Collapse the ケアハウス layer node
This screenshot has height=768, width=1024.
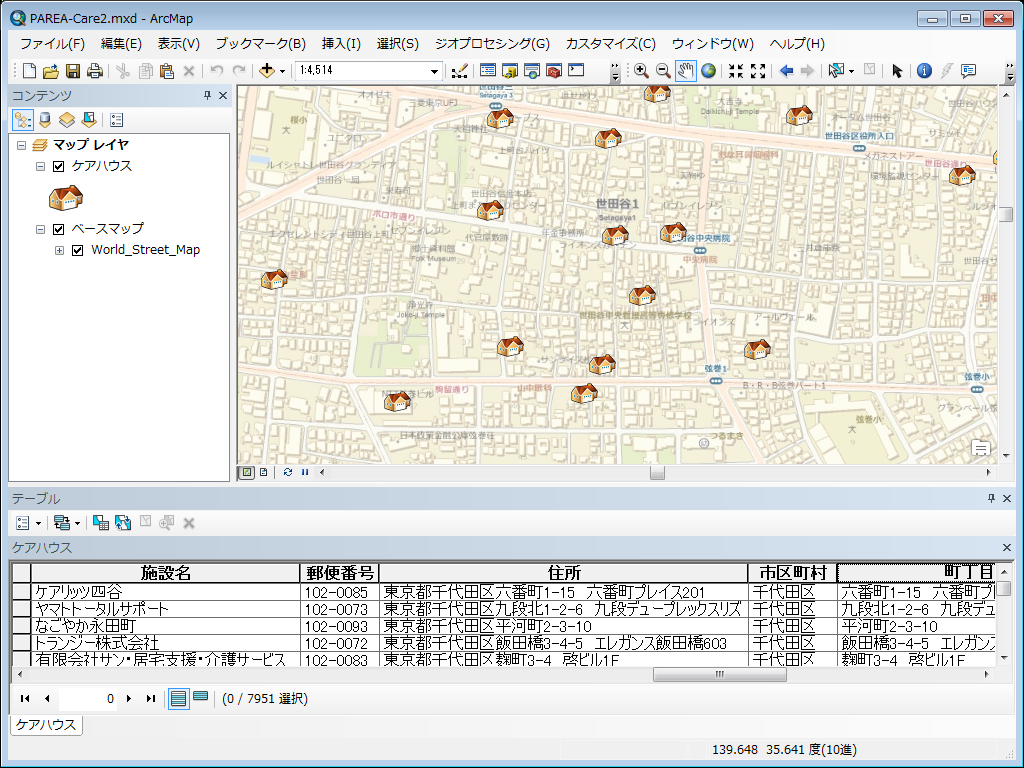point(40,167)
